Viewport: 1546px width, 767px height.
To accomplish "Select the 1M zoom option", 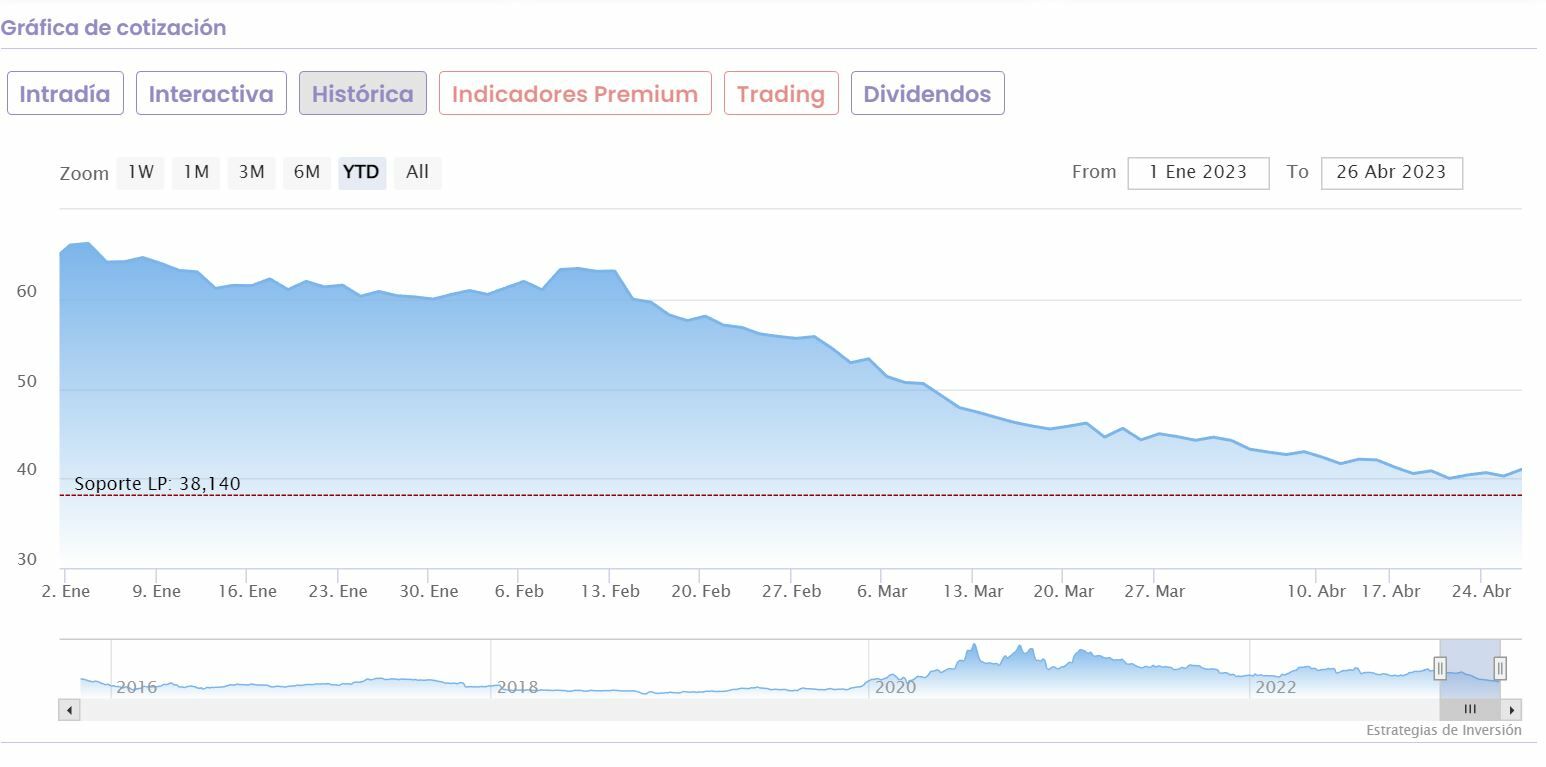I will point(196,172).
